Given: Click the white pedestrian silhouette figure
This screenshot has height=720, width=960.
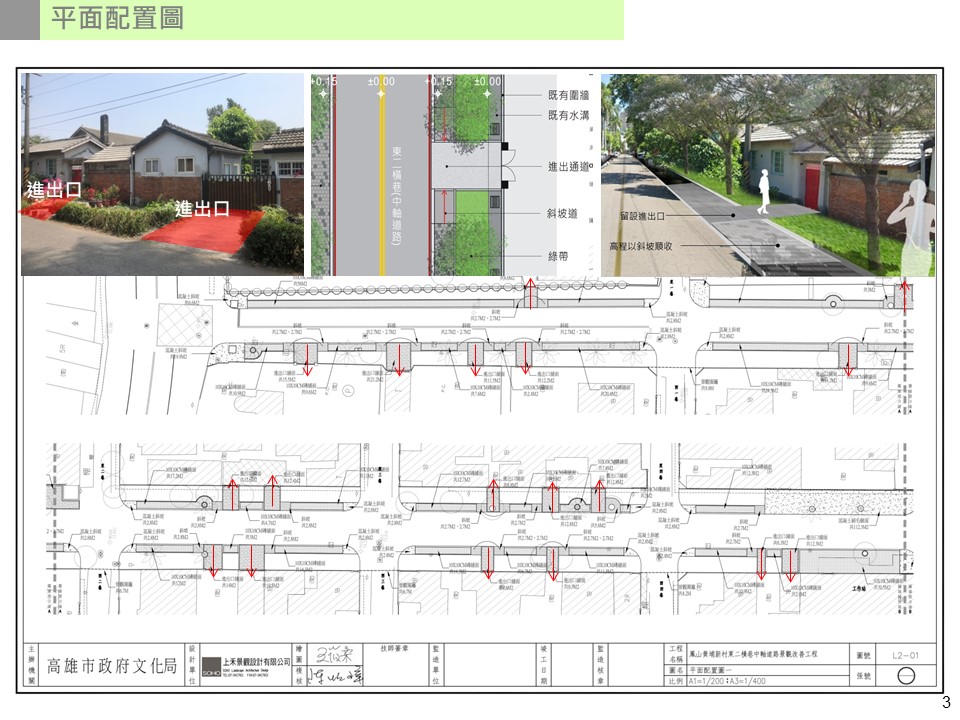Looking at the screenshot, I should tap(762, 191).
